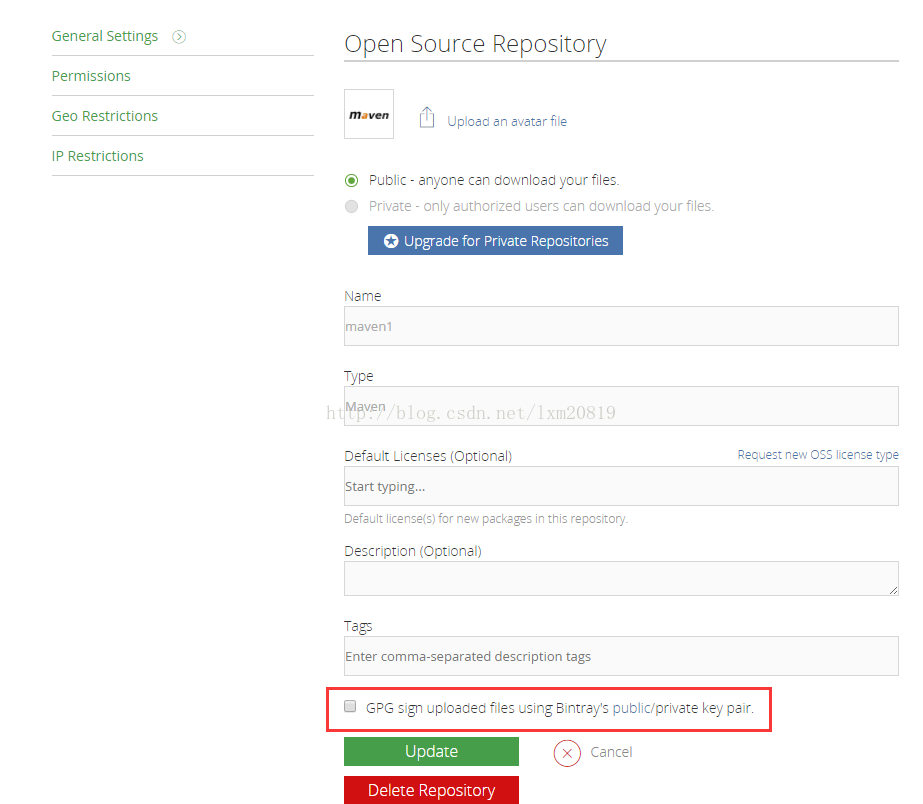923x804 pixels.
Task: Click the red X cancel icon
Action: click(567, 753)
